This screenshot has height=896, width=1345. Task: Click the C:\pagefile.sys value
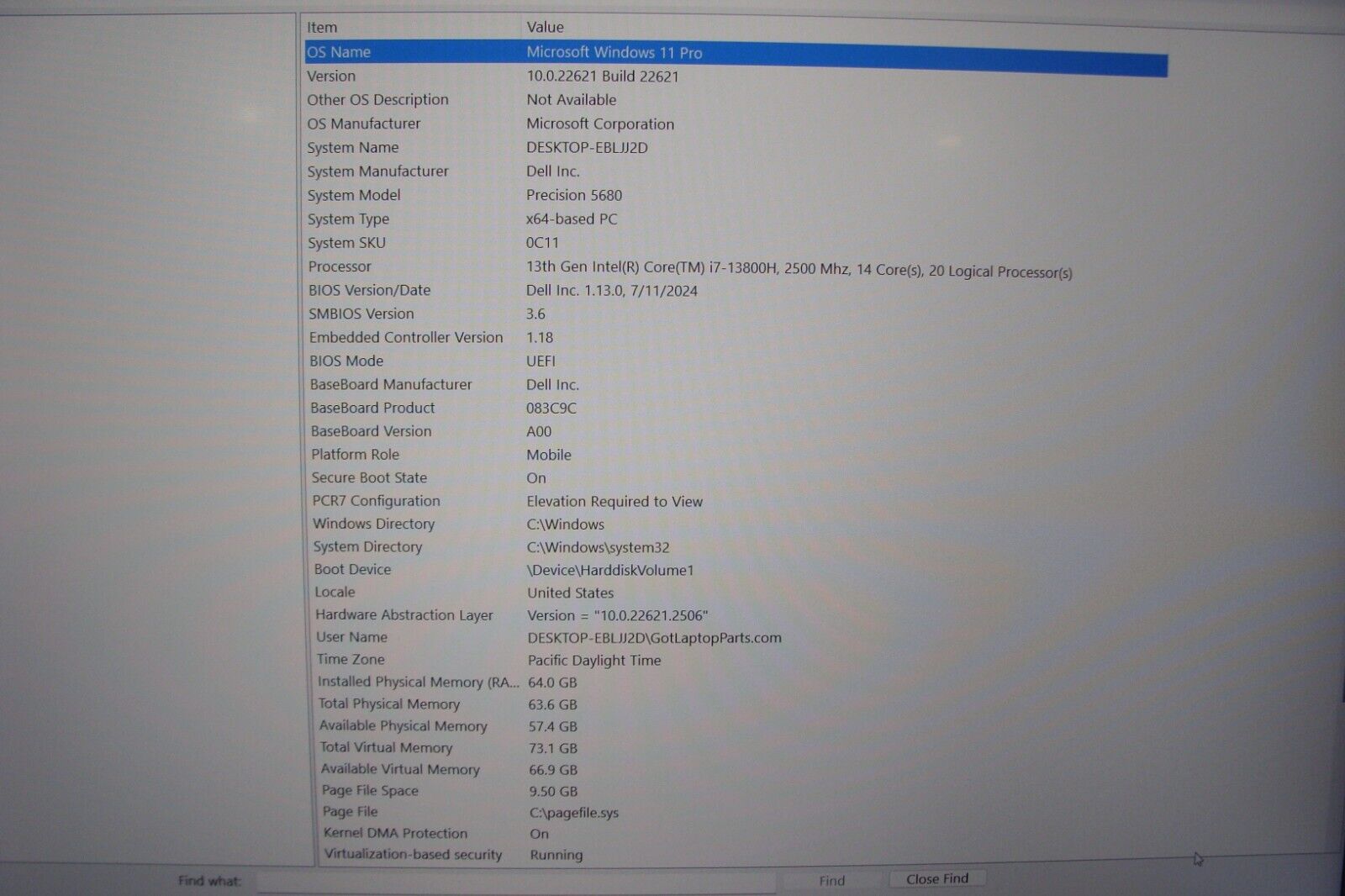pos(574,813)
